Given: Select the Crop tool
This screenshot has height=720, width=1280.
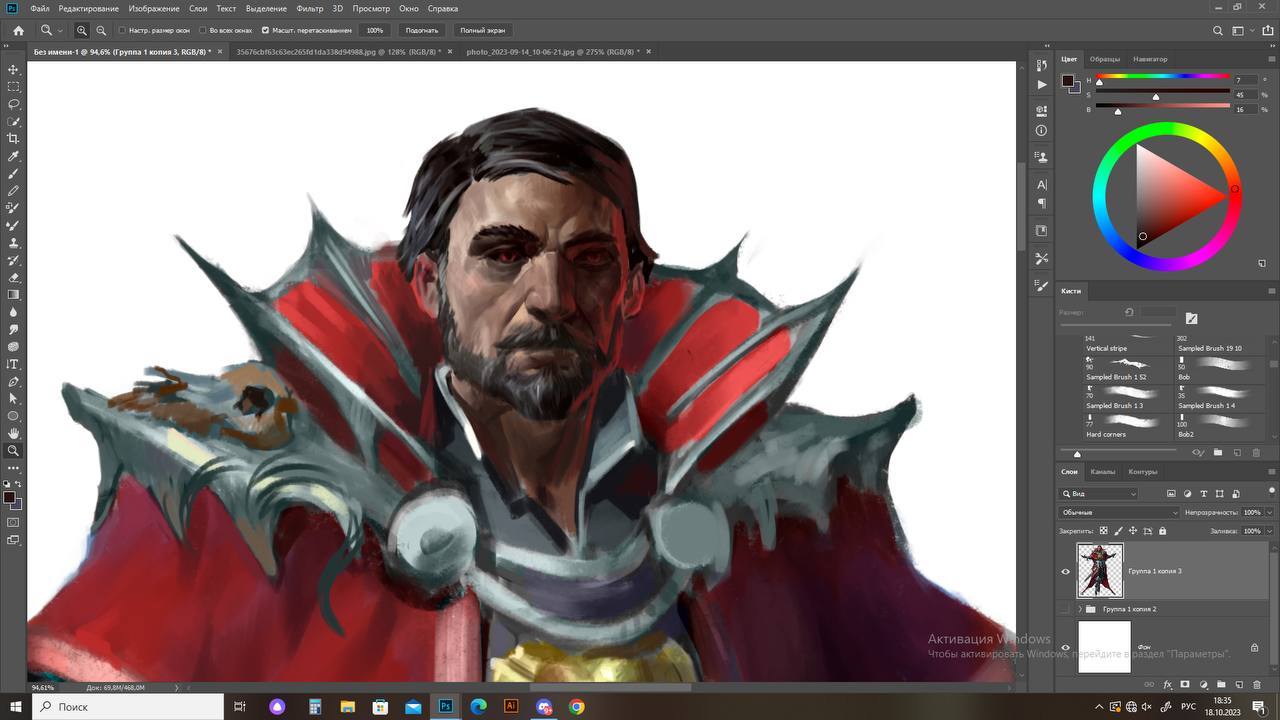Looking at the screenshot, I should tap(13, 139).
